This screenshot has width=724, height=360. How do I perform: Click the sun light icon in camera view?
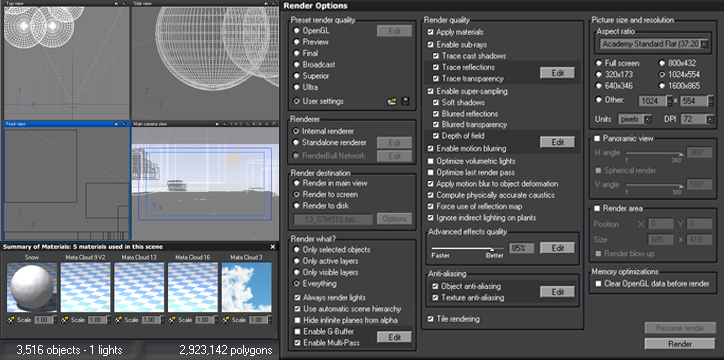[x=235, y=159]
